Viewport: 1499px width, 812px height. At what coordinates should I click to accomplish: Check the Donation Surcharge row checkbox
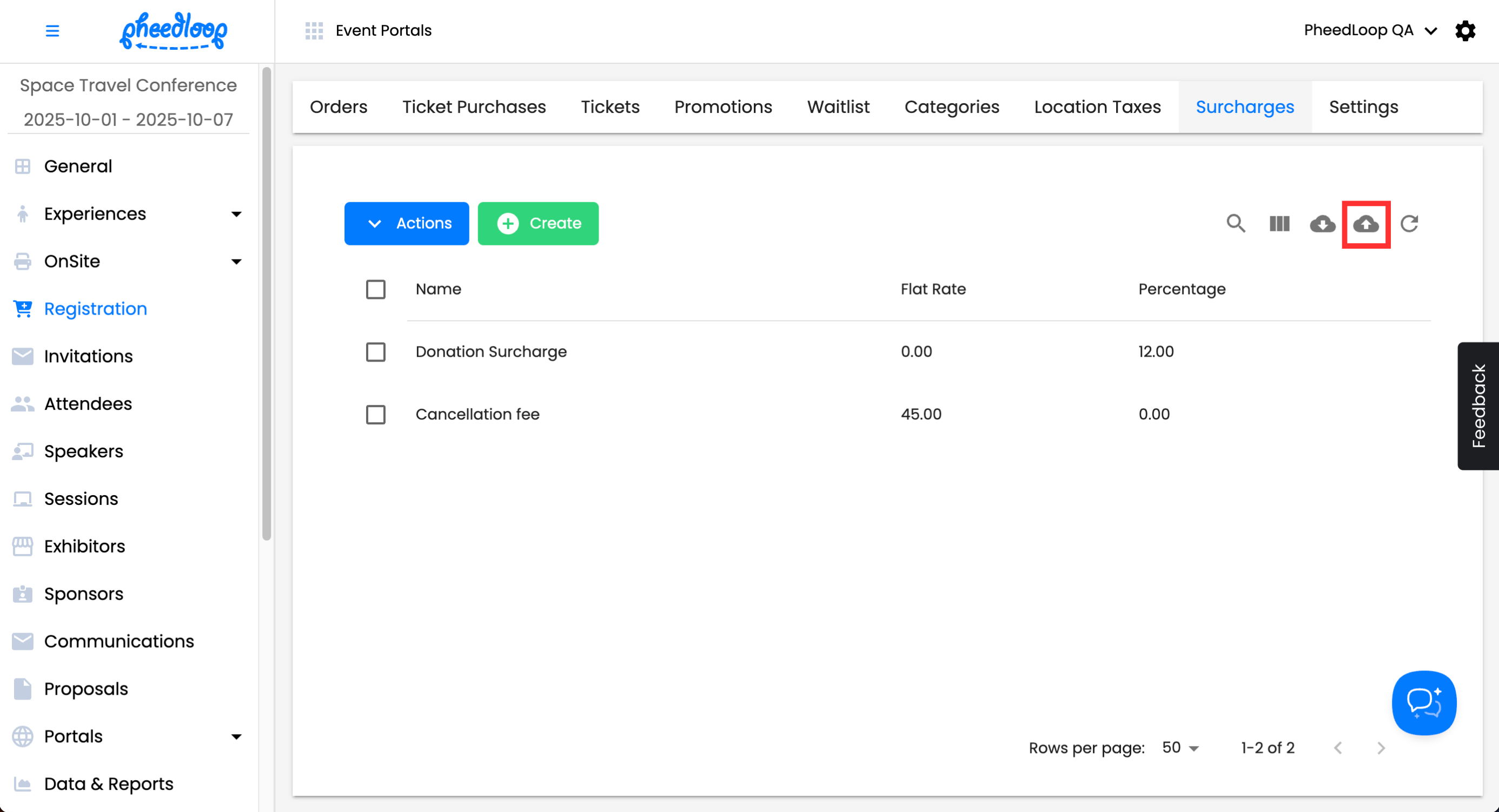375,352
